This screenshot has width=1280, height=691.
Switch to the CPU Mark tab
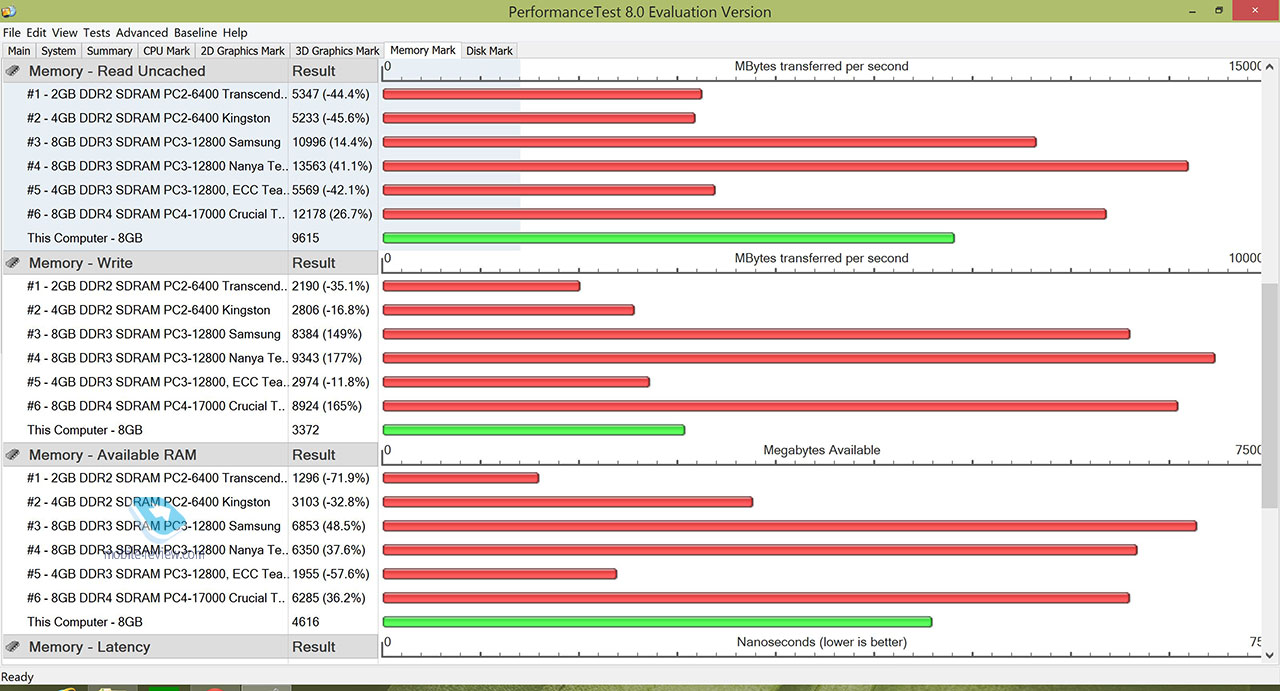click(167, 51)
